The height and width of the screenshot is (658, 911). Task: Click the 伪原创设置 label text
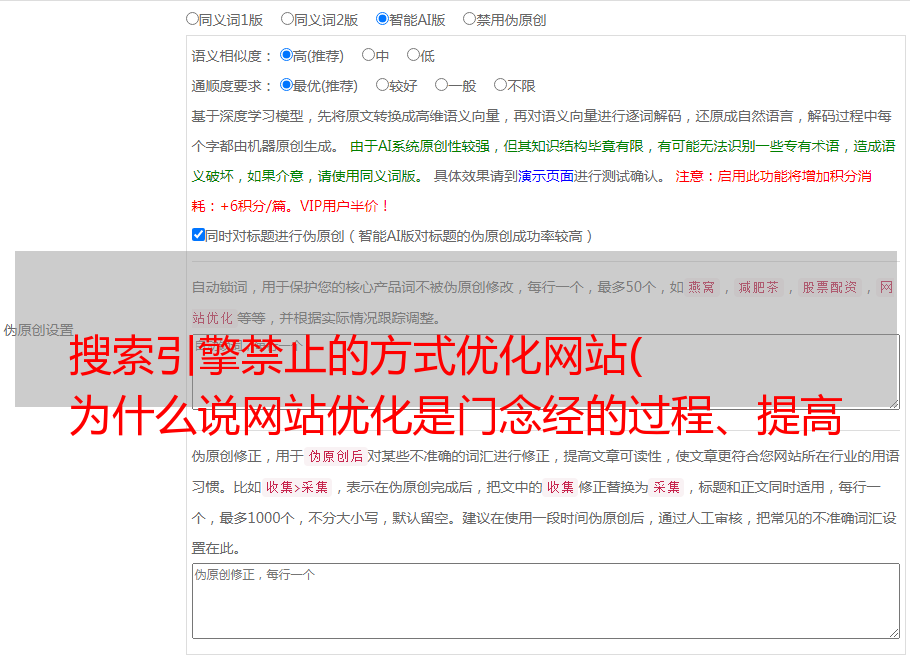pos(38,330)
